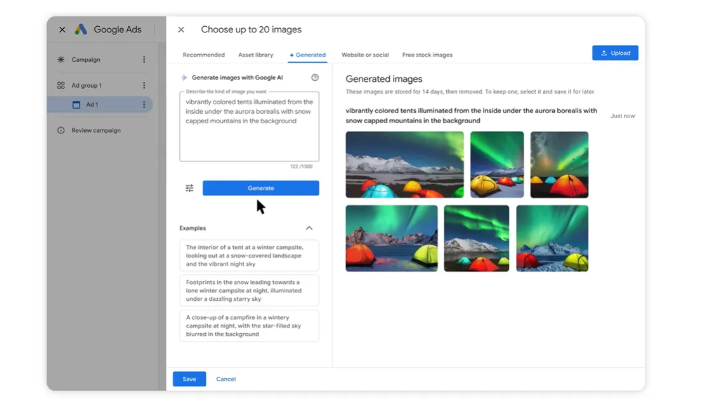714x403 pixels.
Task: Close the Google Ads sidebar with X
Action: [x=62, y=30]
